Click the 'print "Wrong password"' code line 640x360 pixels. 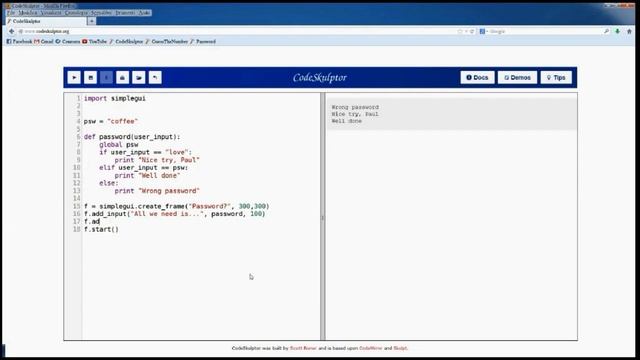pos(157,191)
